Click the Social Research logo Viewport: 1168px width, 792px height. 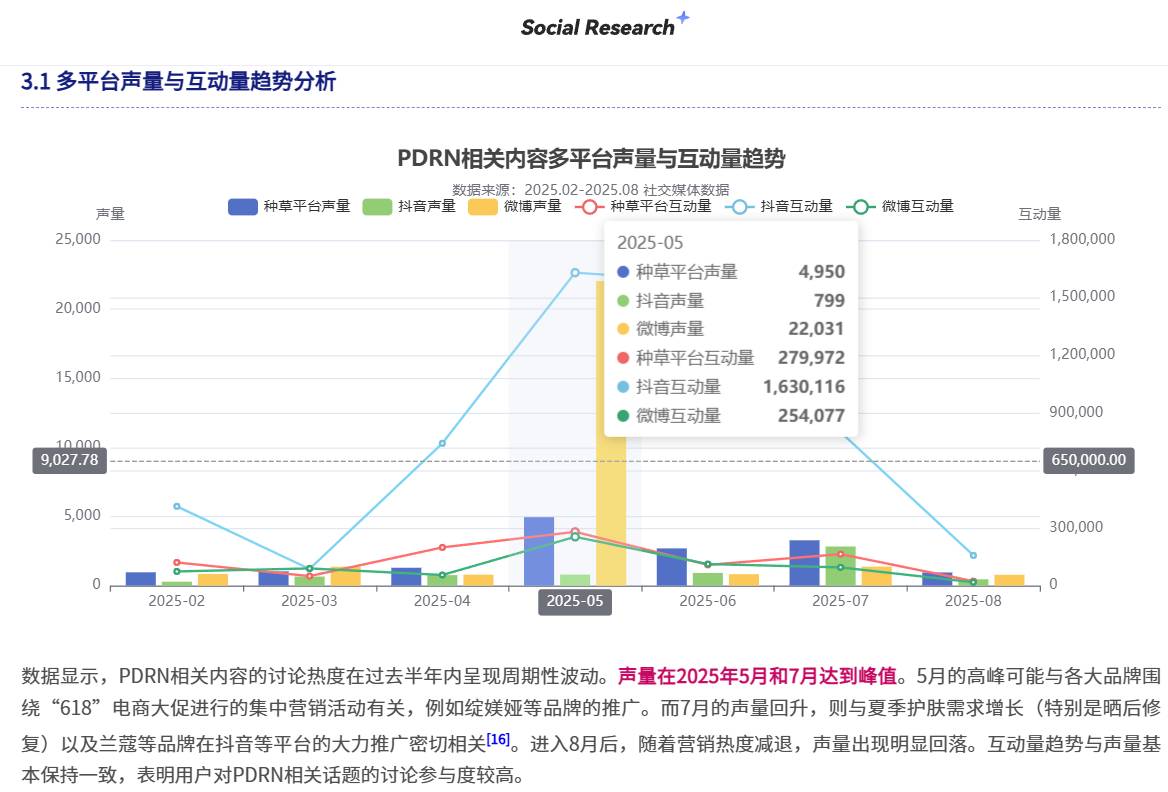pyautogui.click(x=597, y=28)
